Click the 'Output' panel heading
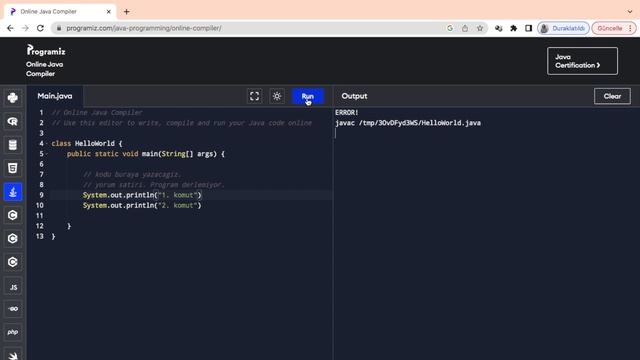Image resolution: width=640 pixels, height=360 pixels. pyautogui.click(x=354, y=96)
